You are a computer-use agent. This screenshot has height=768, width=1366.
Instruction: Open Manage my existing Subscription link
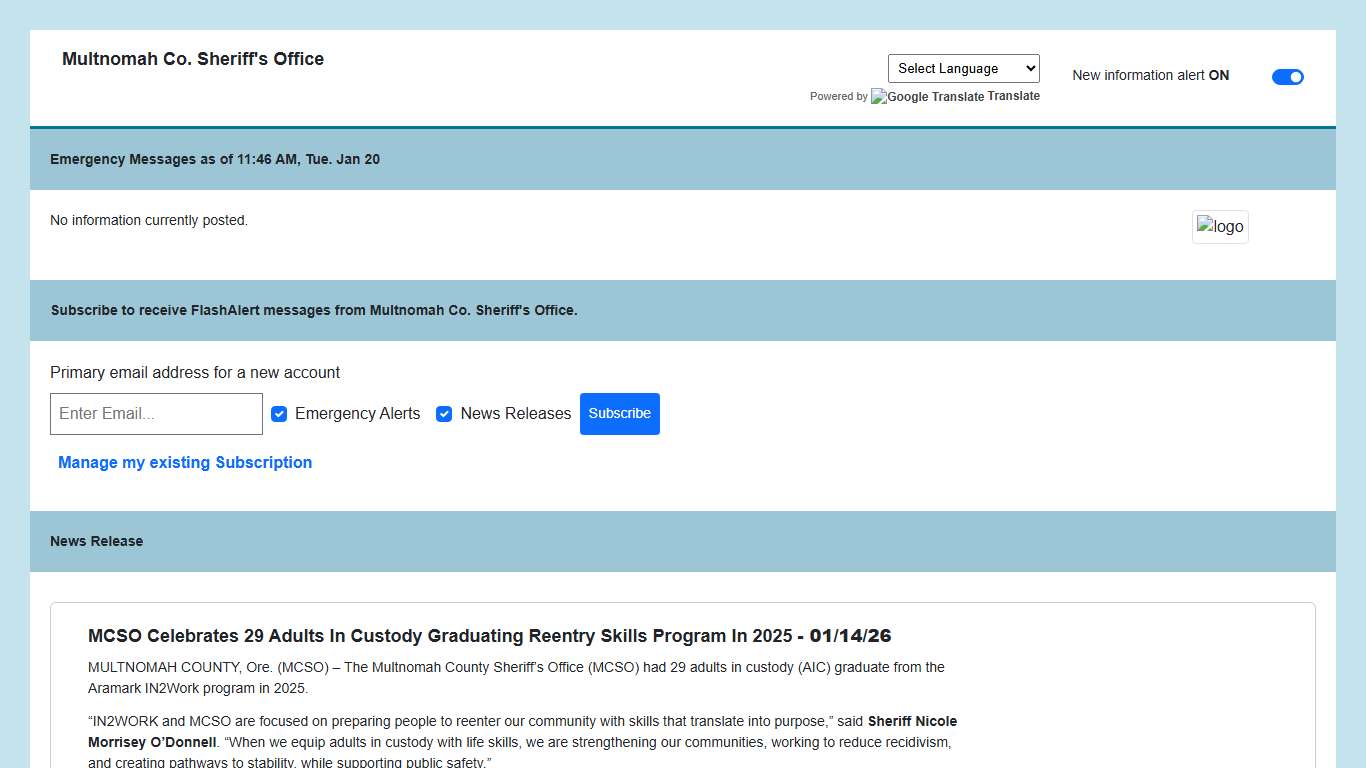[185, 462]
